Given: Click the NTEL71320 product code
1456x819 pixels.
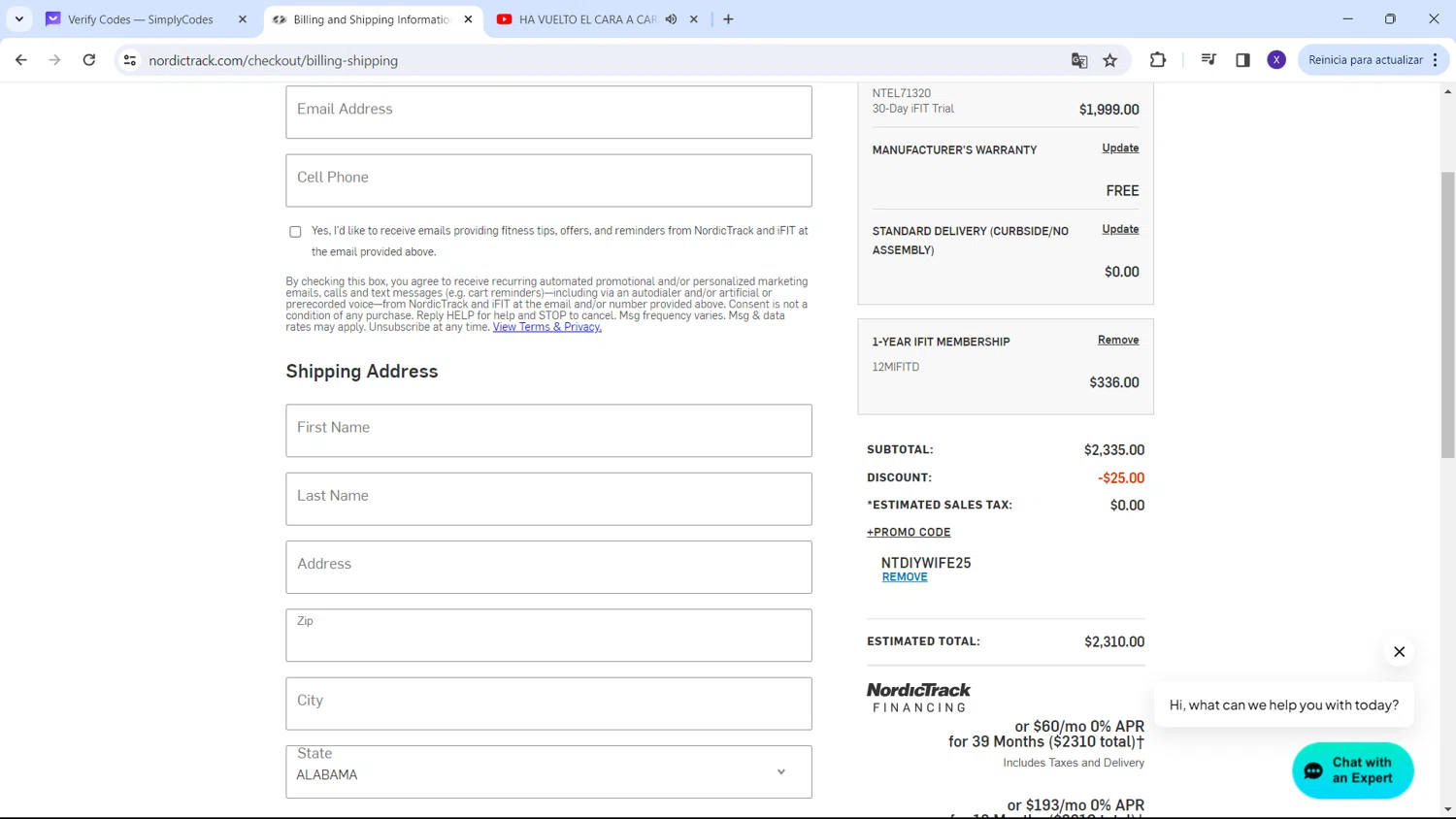Looking at the screenshot, I should coord(901,93).
